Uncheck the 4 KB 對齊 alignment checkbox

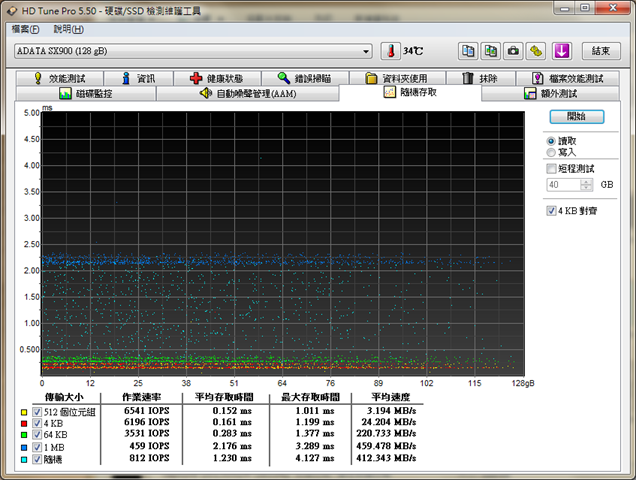coord(553,211)
